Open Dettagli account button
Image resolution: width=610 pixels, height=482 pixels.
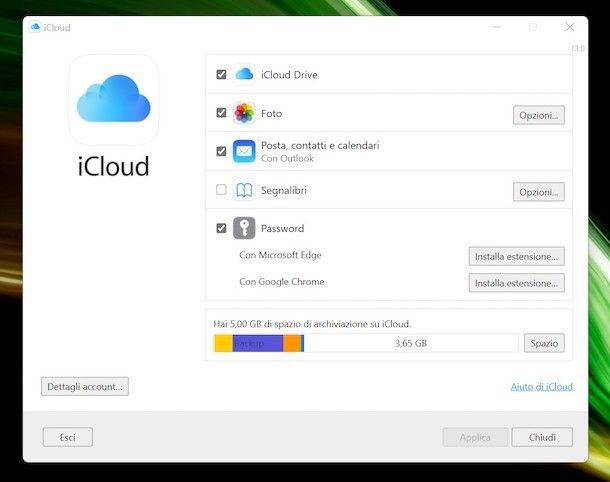pyautogui.click(x=85, y=386)
